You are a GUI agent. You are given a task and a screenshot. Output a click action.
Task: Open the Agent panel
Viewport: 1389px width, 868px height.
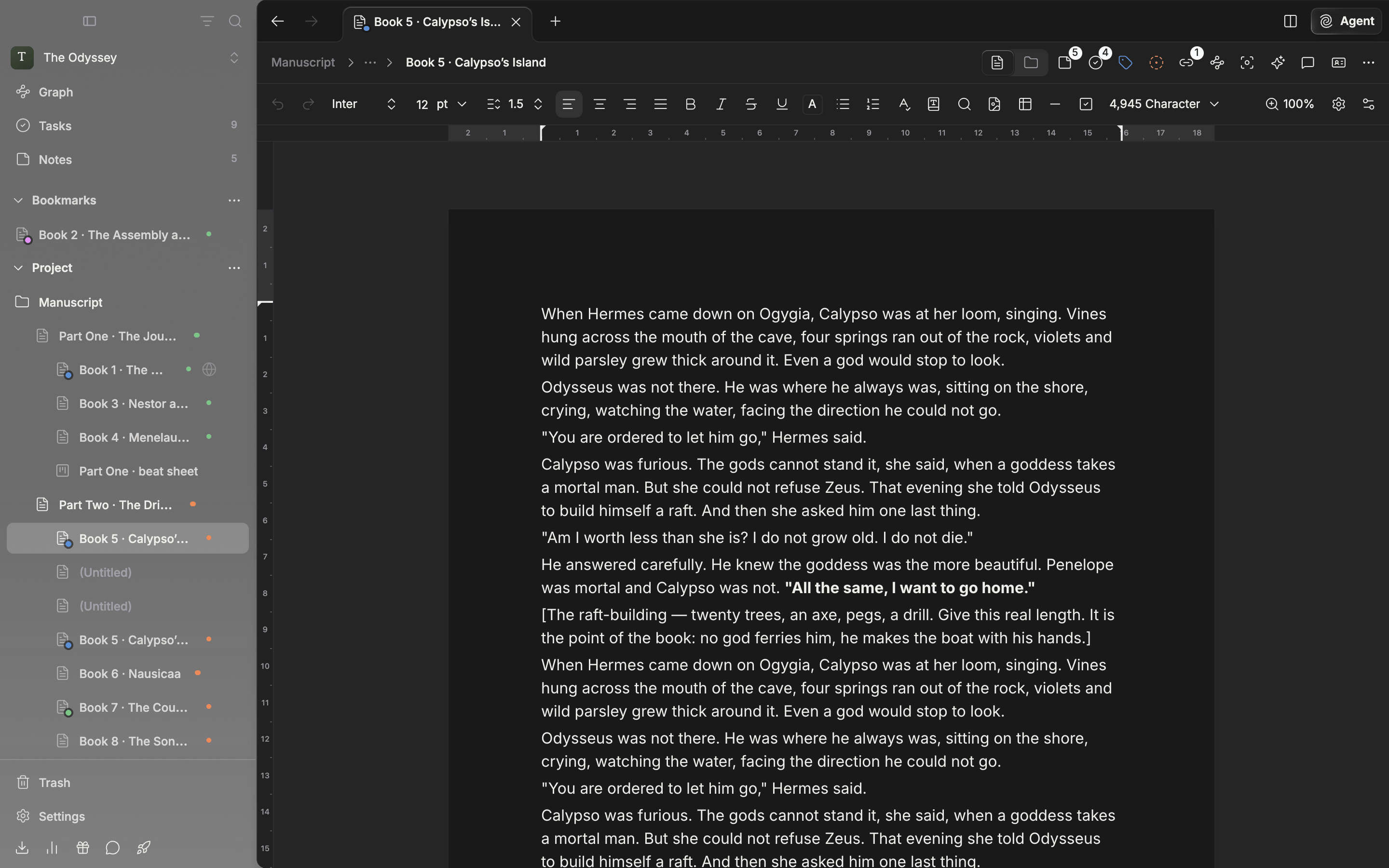[1347, 21]
